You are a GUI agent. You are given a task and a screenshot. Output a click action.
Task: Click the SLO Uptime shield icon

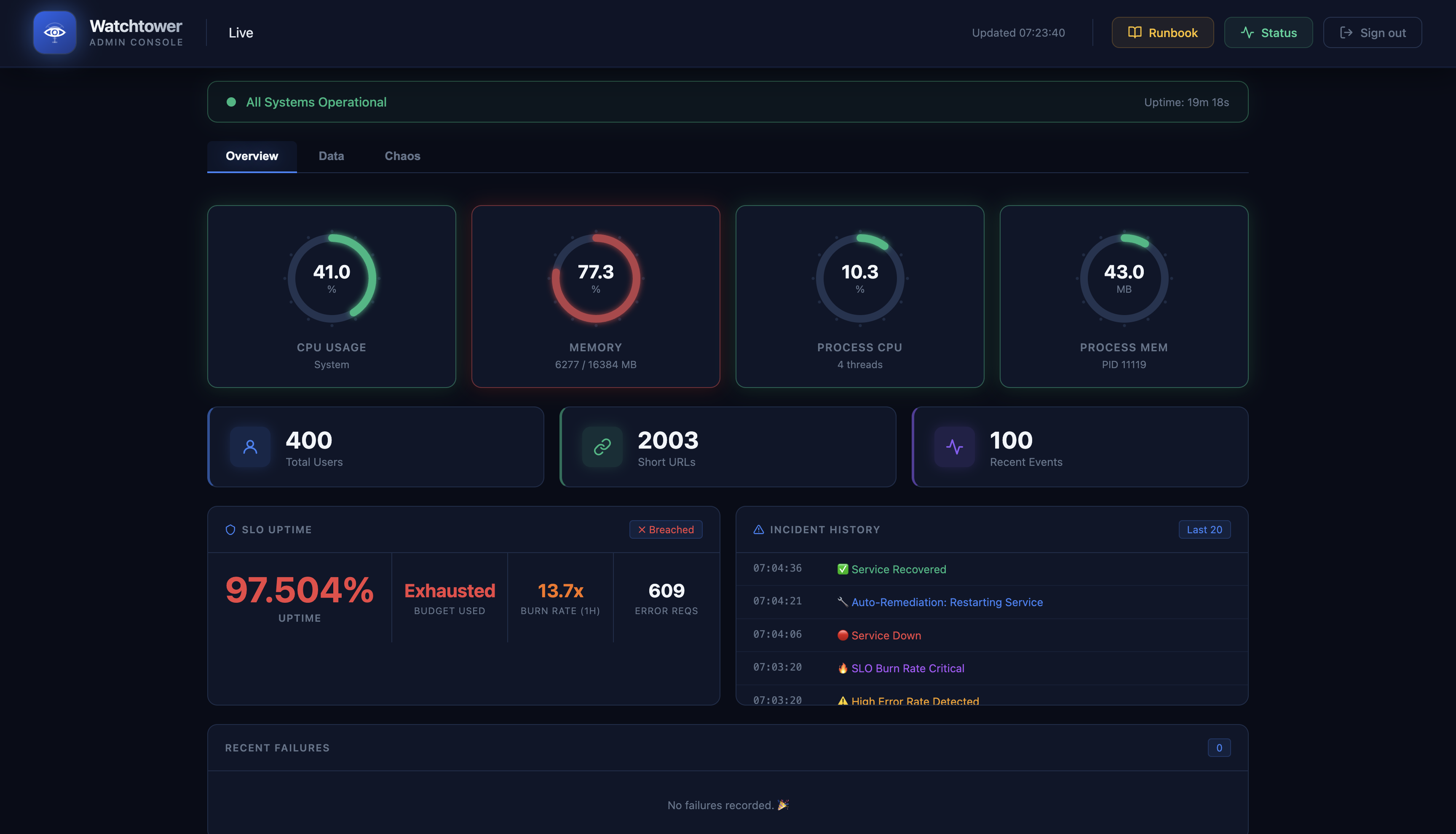[230, 530]
